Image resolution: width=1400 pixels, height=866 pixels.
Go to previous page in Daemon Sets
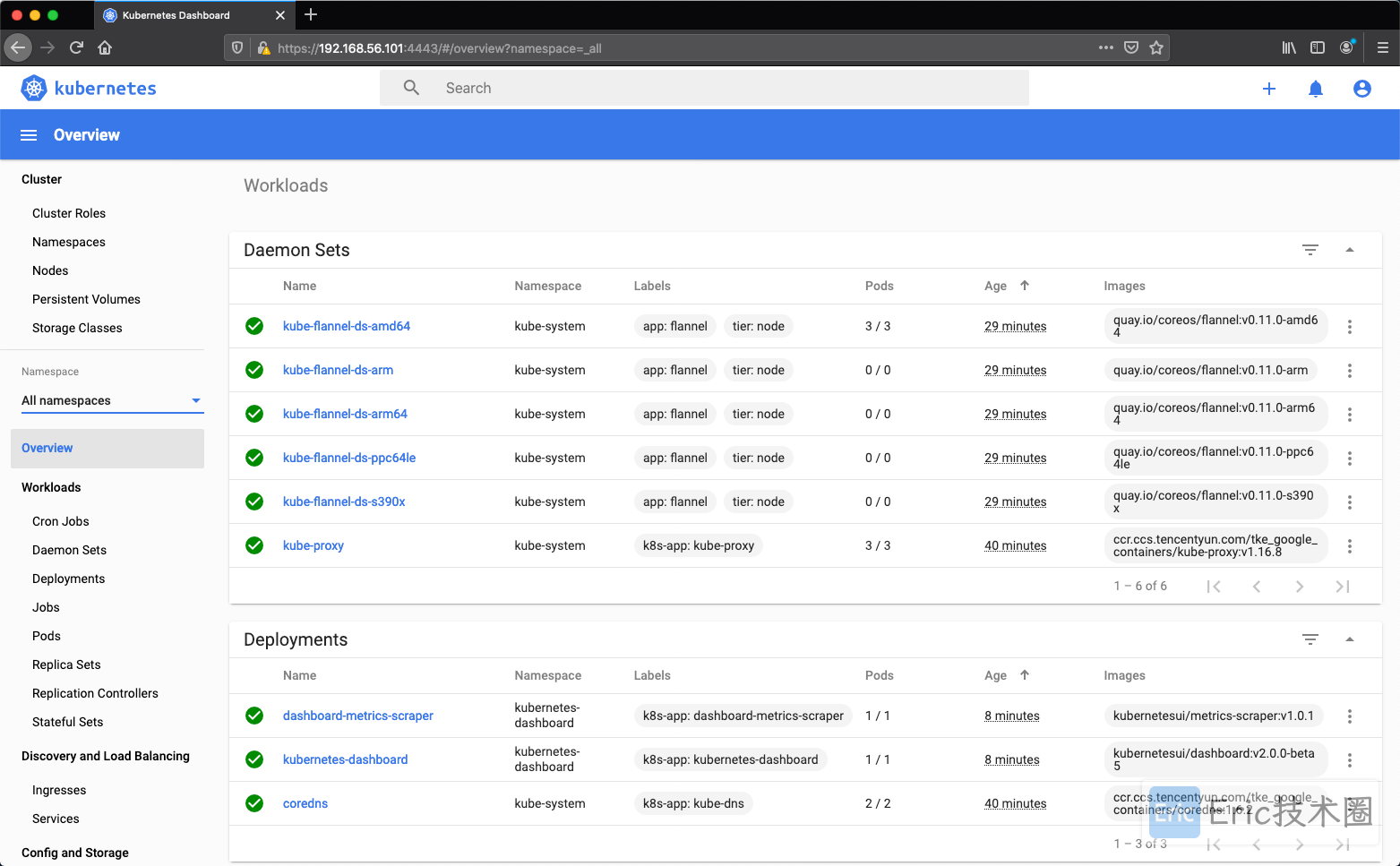(1257, 587)
